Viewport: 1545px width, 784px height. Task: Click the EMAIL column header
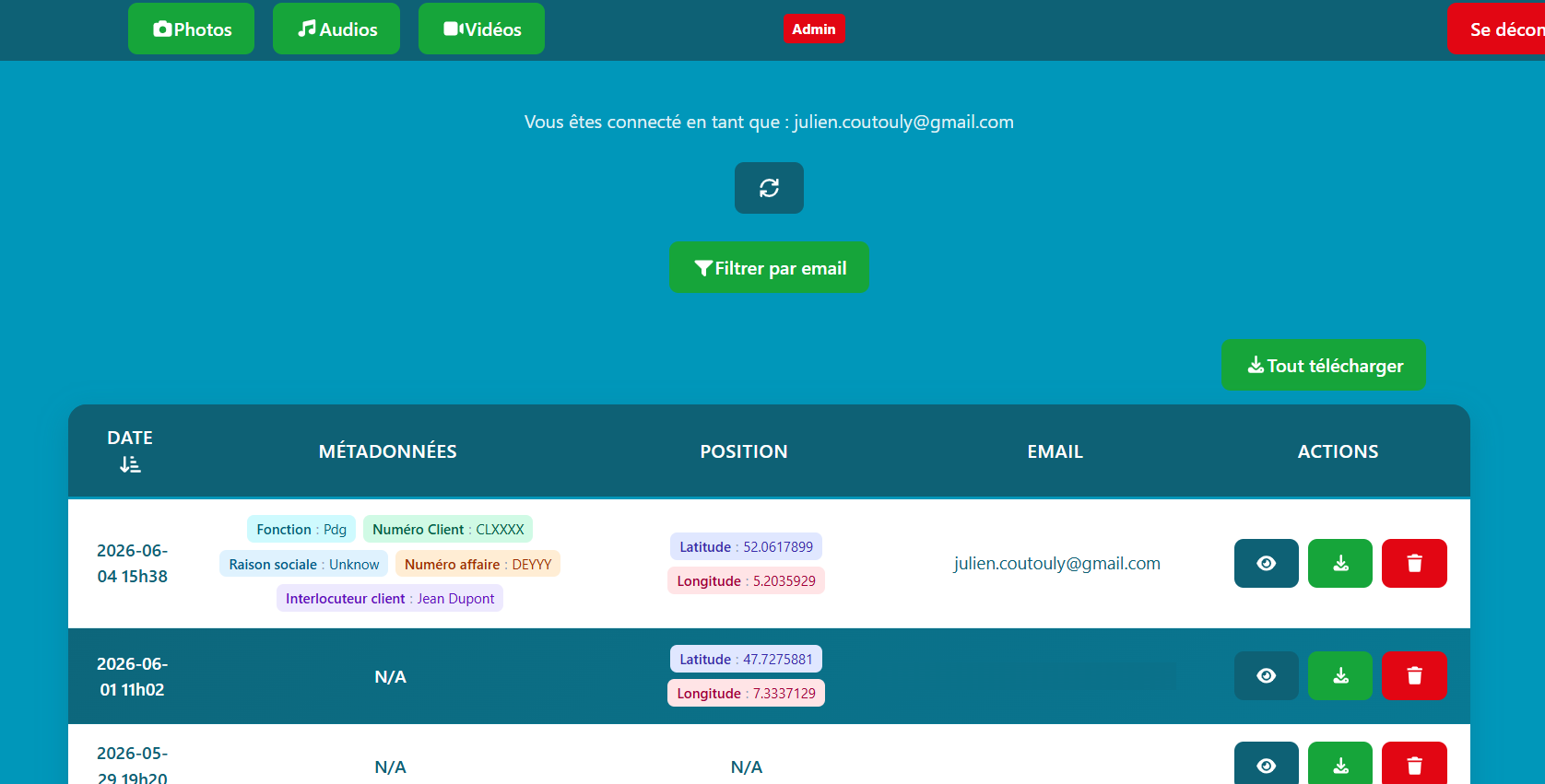[x=1055, y=451]
